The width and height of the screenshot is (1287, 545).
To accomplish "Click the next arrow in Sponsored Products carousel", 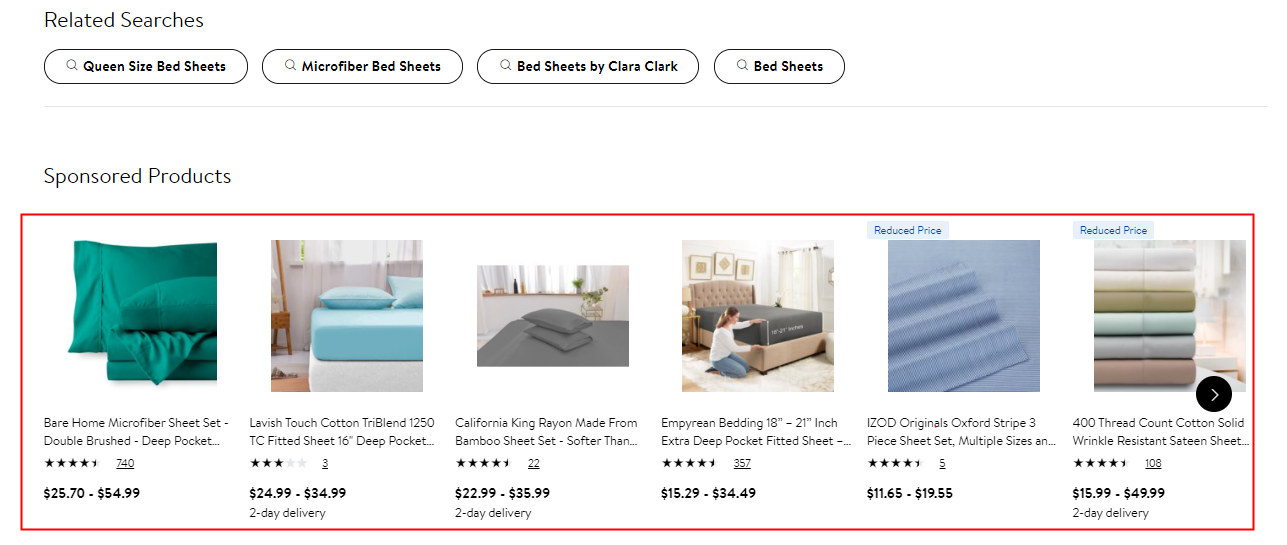I will click(x=1213, y=393).
